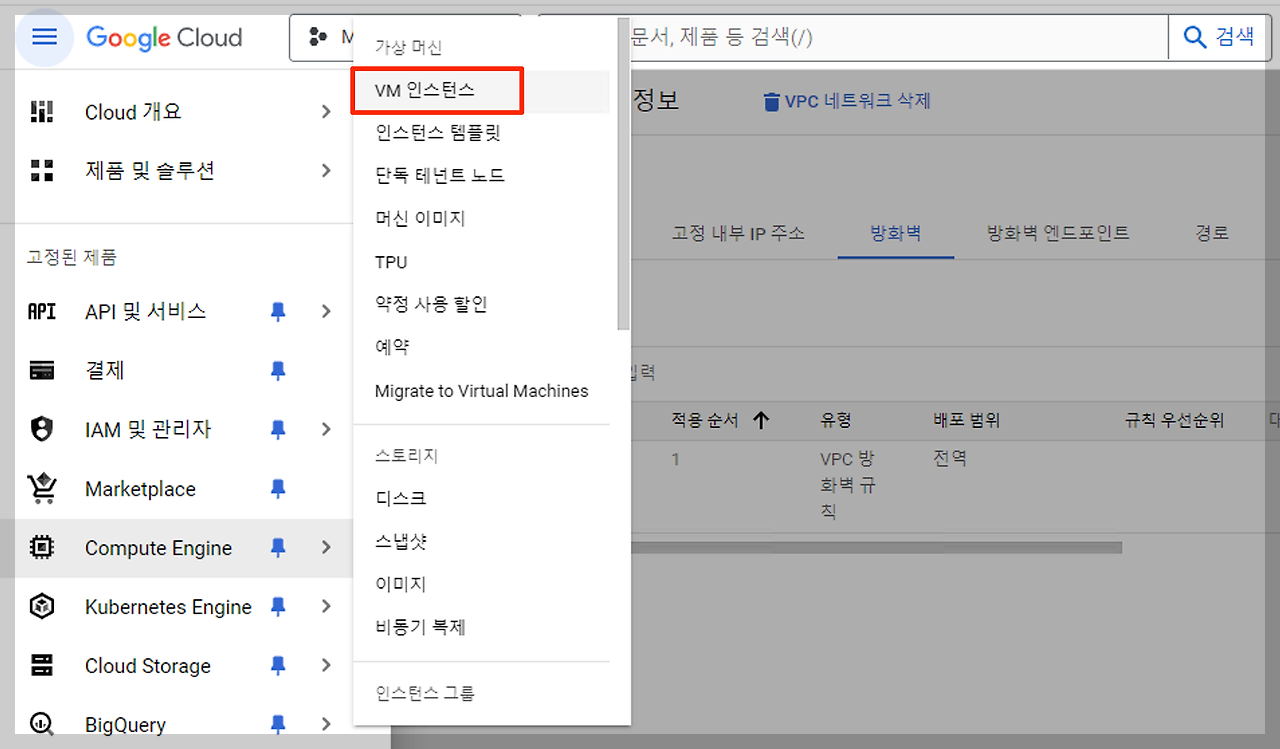Expand the BigQuery submenu chevron
Viewport: 1280px width, 749px height.
(x=326, y=724)
